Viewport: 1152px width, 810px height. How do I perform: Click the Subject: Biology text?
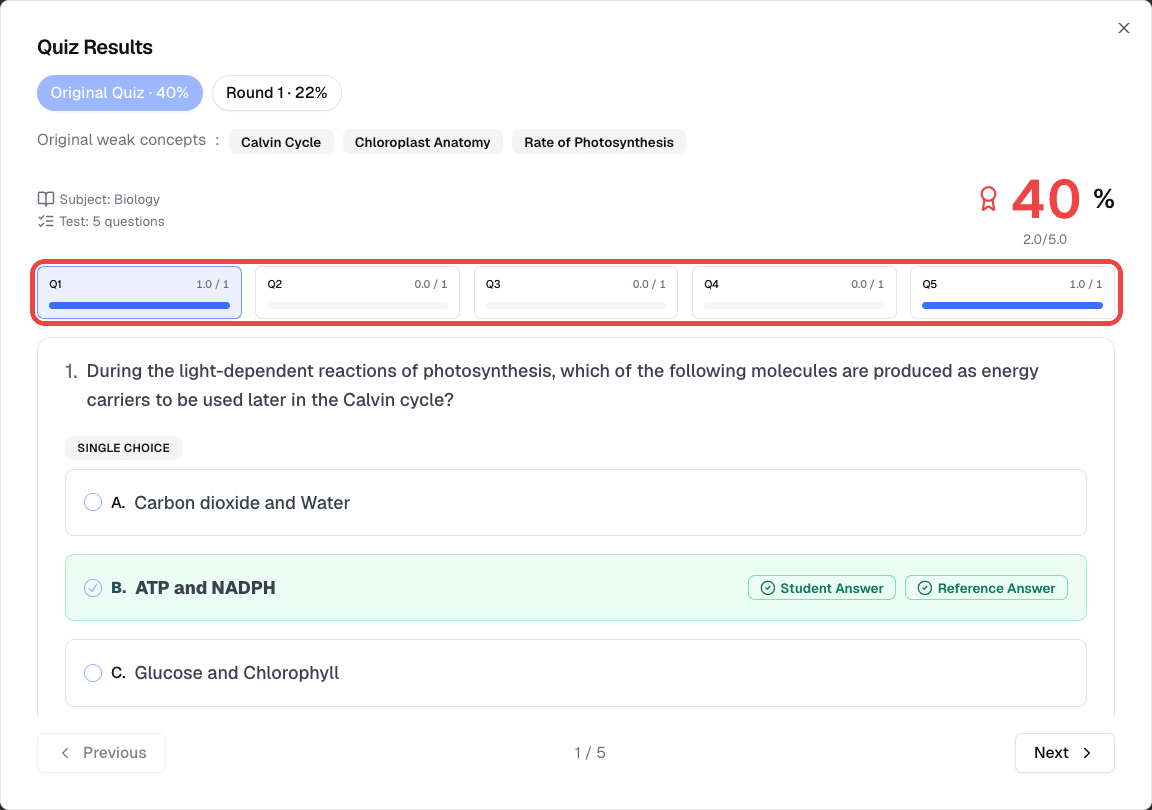109,199
